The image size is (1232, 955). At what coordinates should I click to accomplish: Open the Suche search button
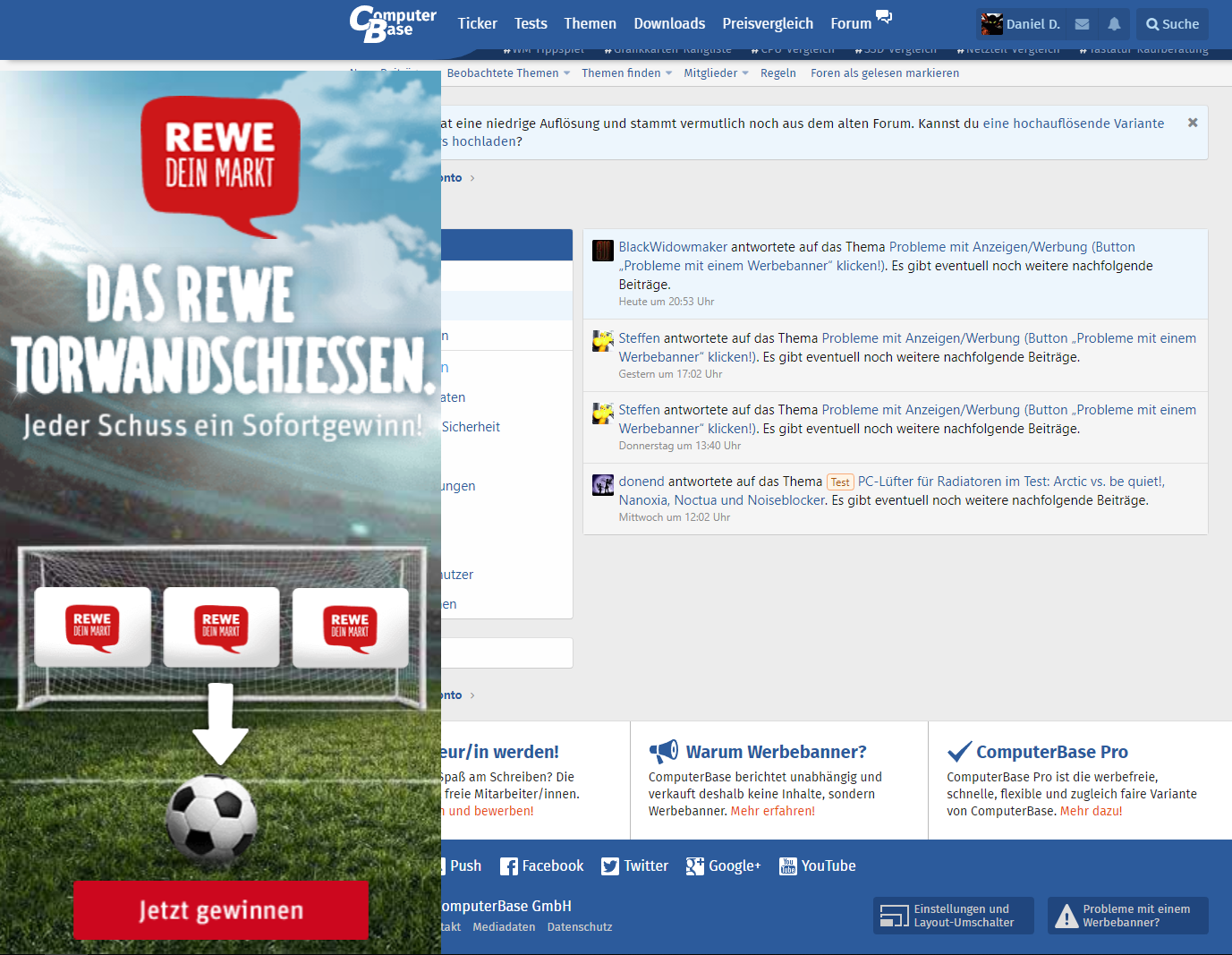tap(1172, 24)
